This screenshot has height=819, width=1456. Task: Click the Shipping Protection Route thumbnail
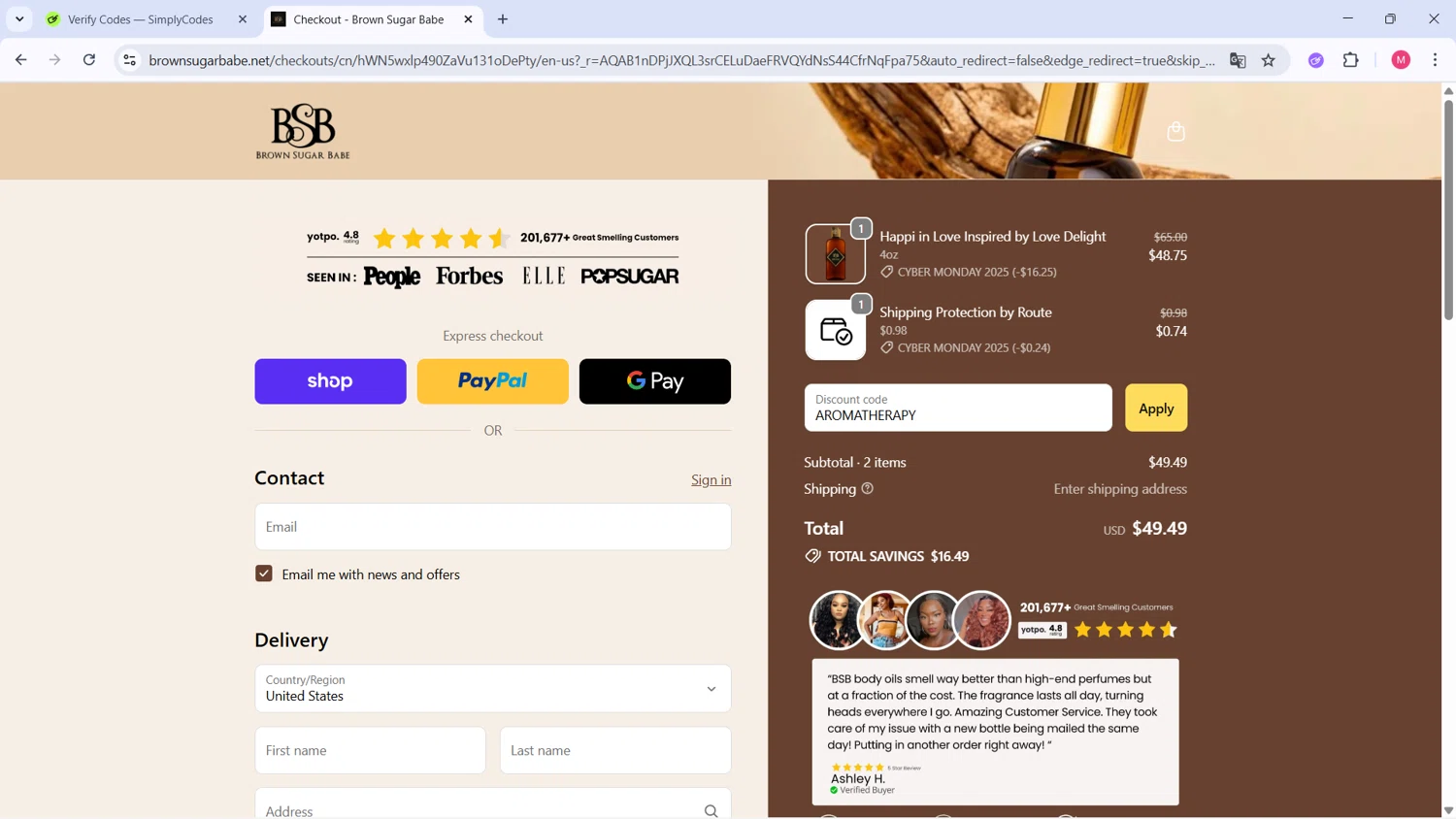pyautogui.click(x=836, y=330)
